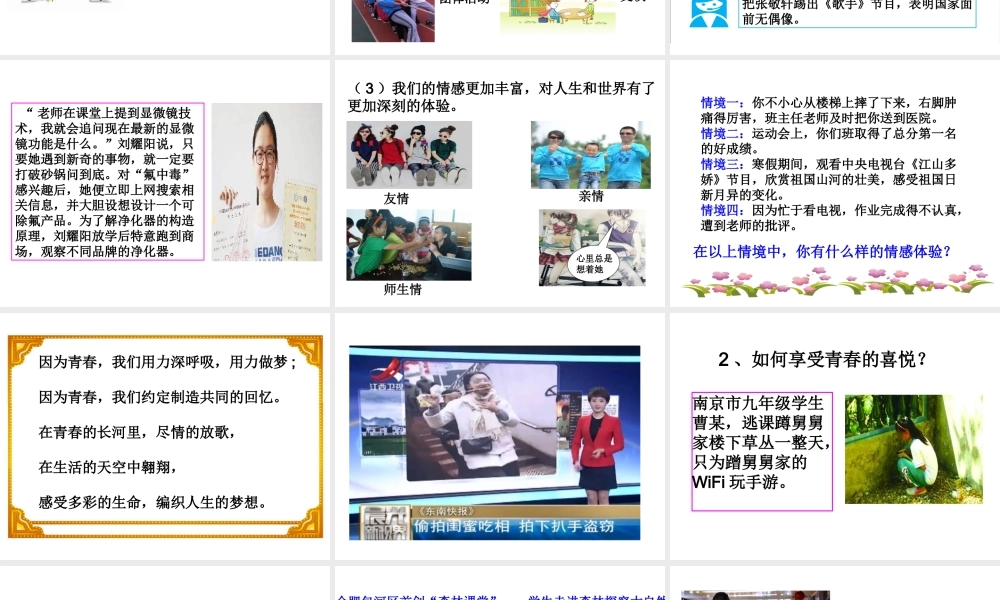1000x600 pixels.
Task: Click the 友情 friendship photo
Action: coord(409,154)
